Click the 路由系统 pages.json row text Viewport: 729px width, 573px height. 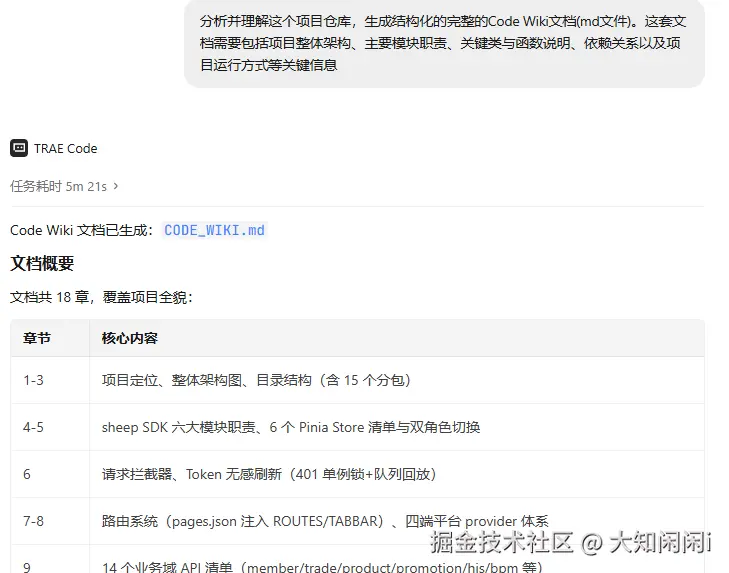pyautogui.click(x=325, y=521)
